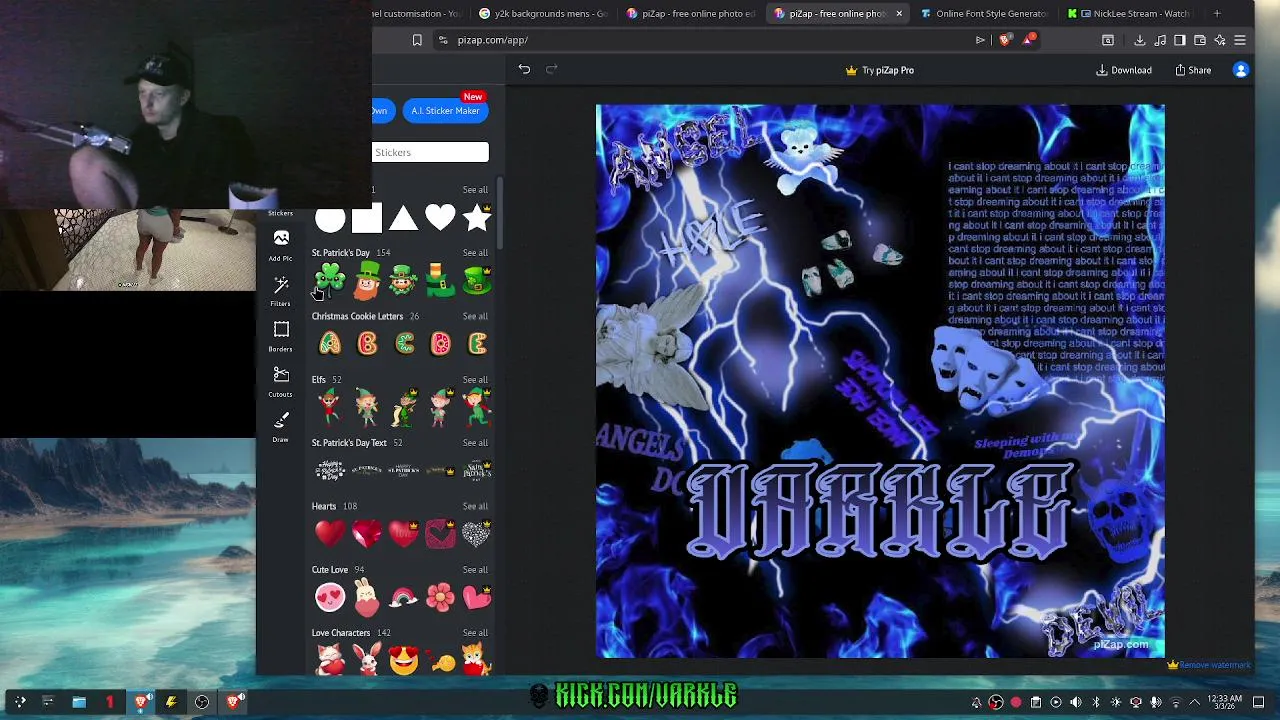Add the white star shape sticker
This screenshot has width=1280, height=720.
pos(477,218)
